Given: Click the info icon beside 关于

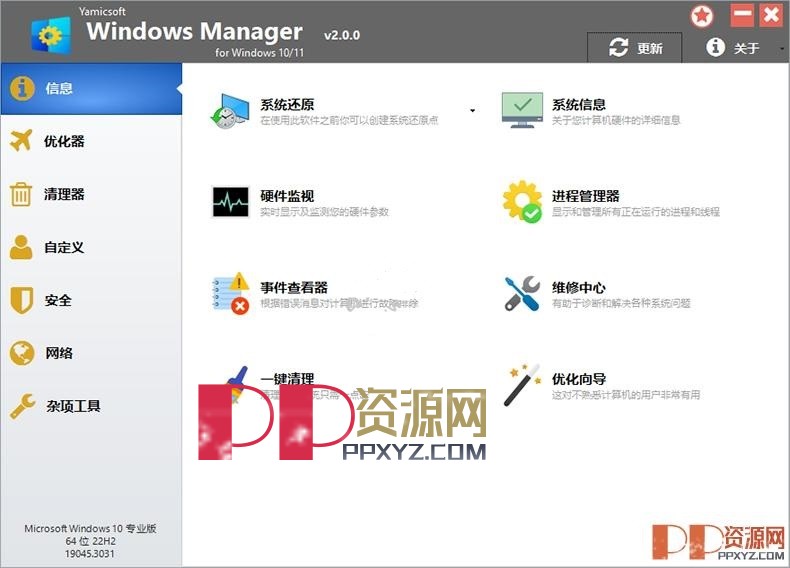Looking at the screenshot, I should tap(715, 47).
